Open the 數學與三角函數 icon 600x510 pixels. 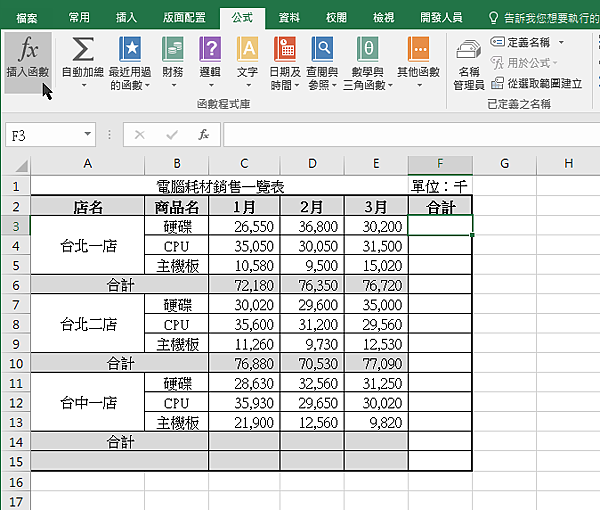(367, 49)
